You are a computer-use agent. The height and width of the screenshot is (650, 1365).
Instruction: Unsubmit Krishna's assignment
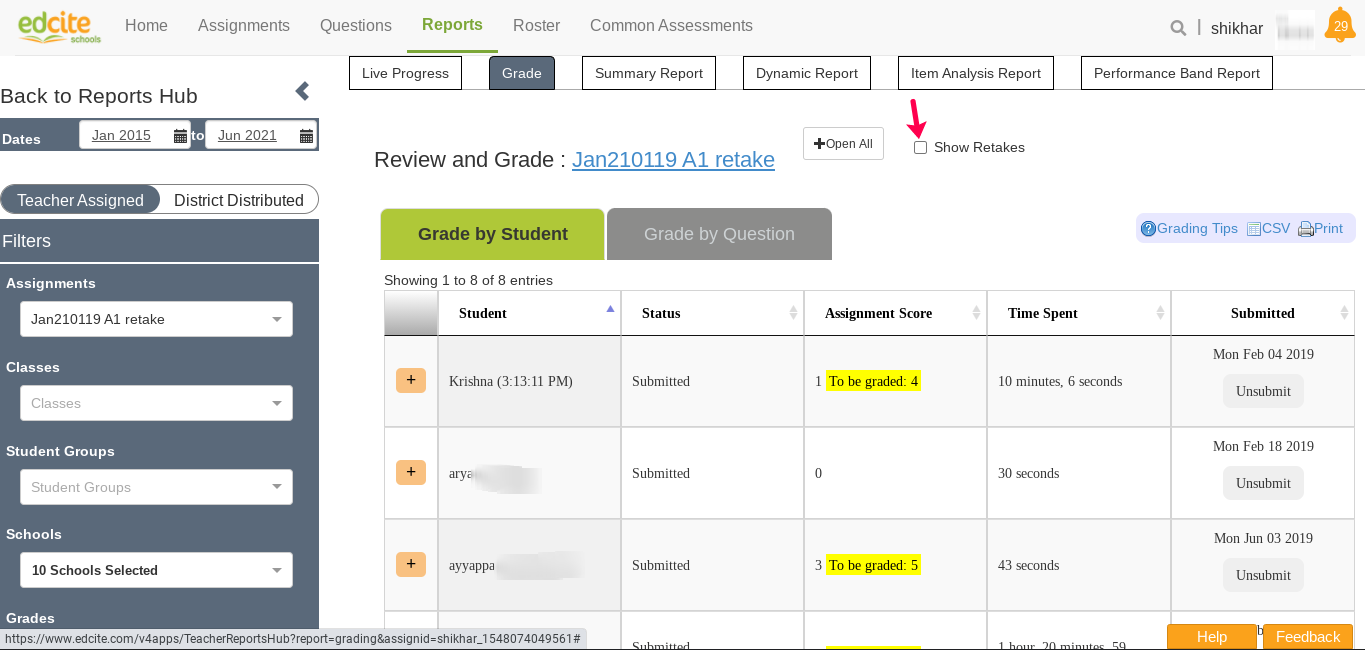click(x=1262, y=390)
